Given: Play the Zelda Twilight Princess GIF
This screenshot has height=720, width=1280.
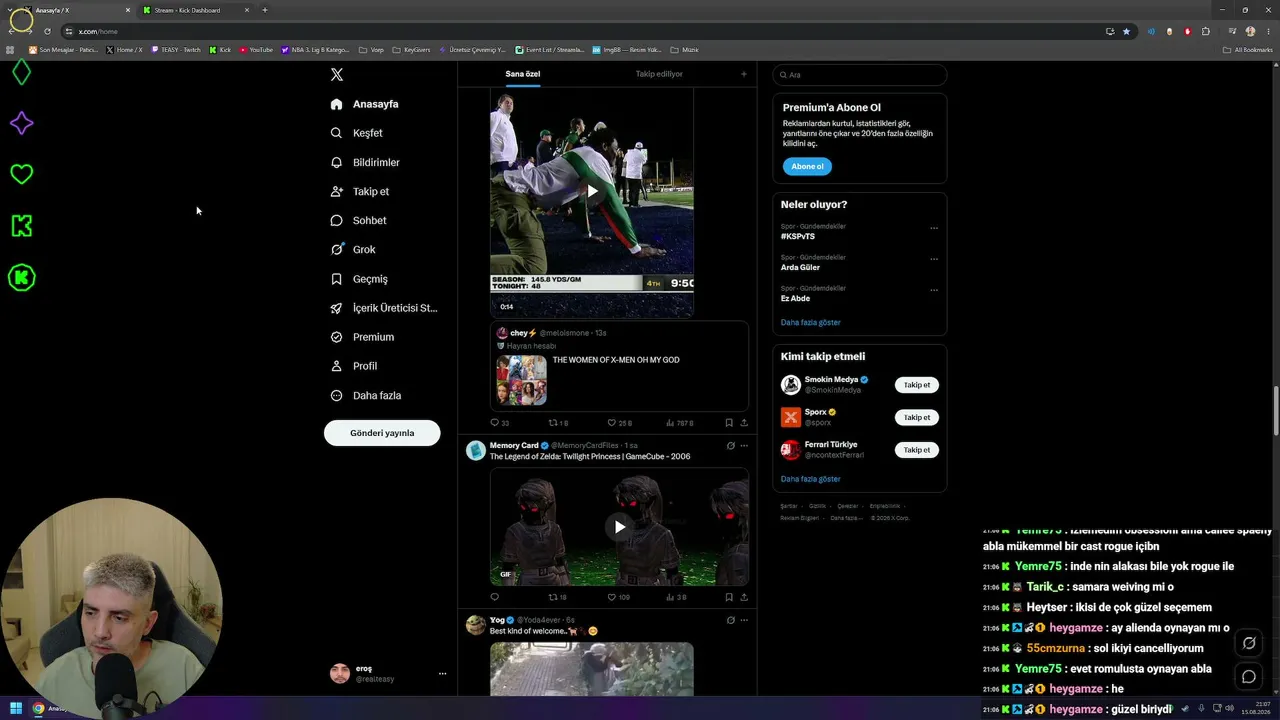Looking at the screenshot, I should click(x=619, y=527).
